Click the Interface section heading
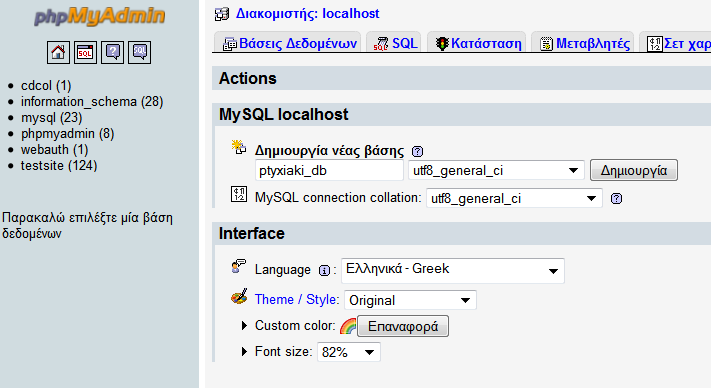The height and width of the screenshot is (388, 711). click(x=252, y=233)
